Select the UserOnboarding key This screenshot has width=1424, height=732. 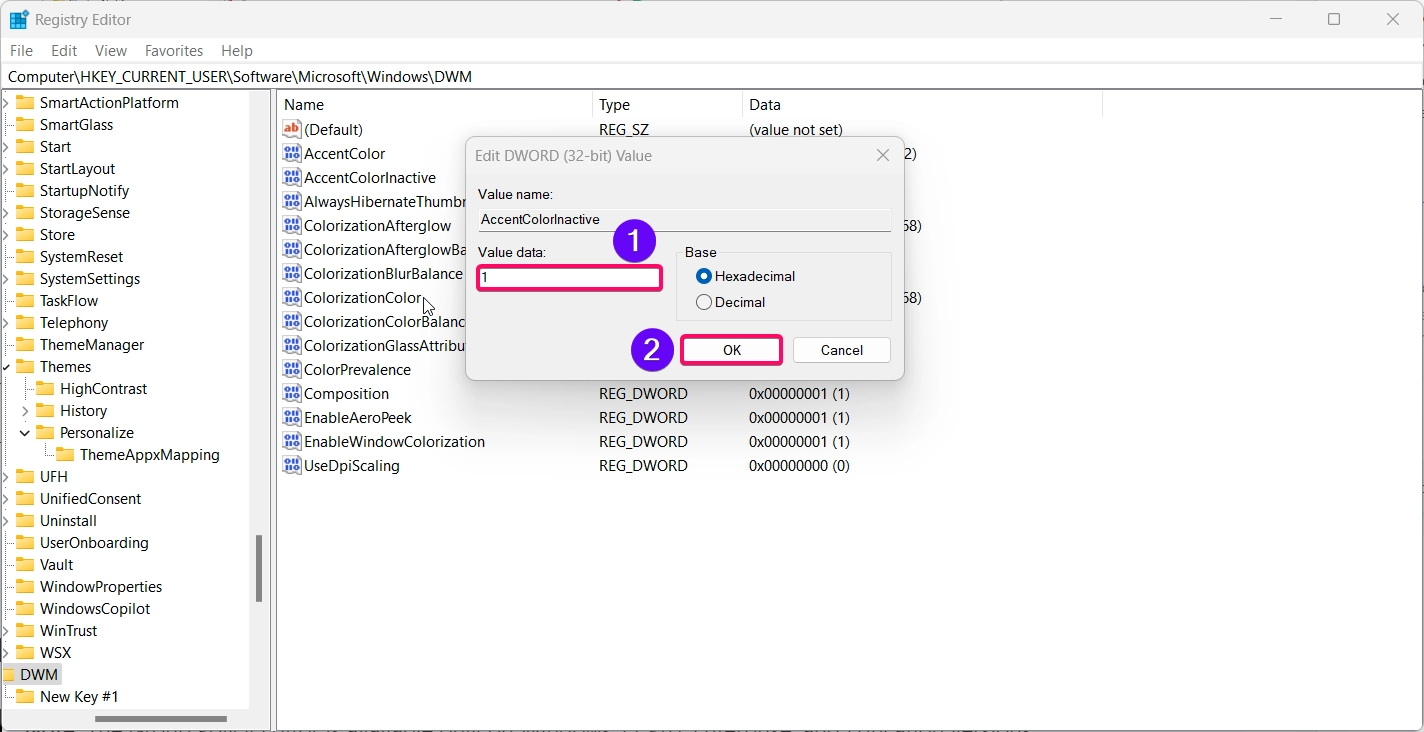pyautogui.click(x=94, y=542)
